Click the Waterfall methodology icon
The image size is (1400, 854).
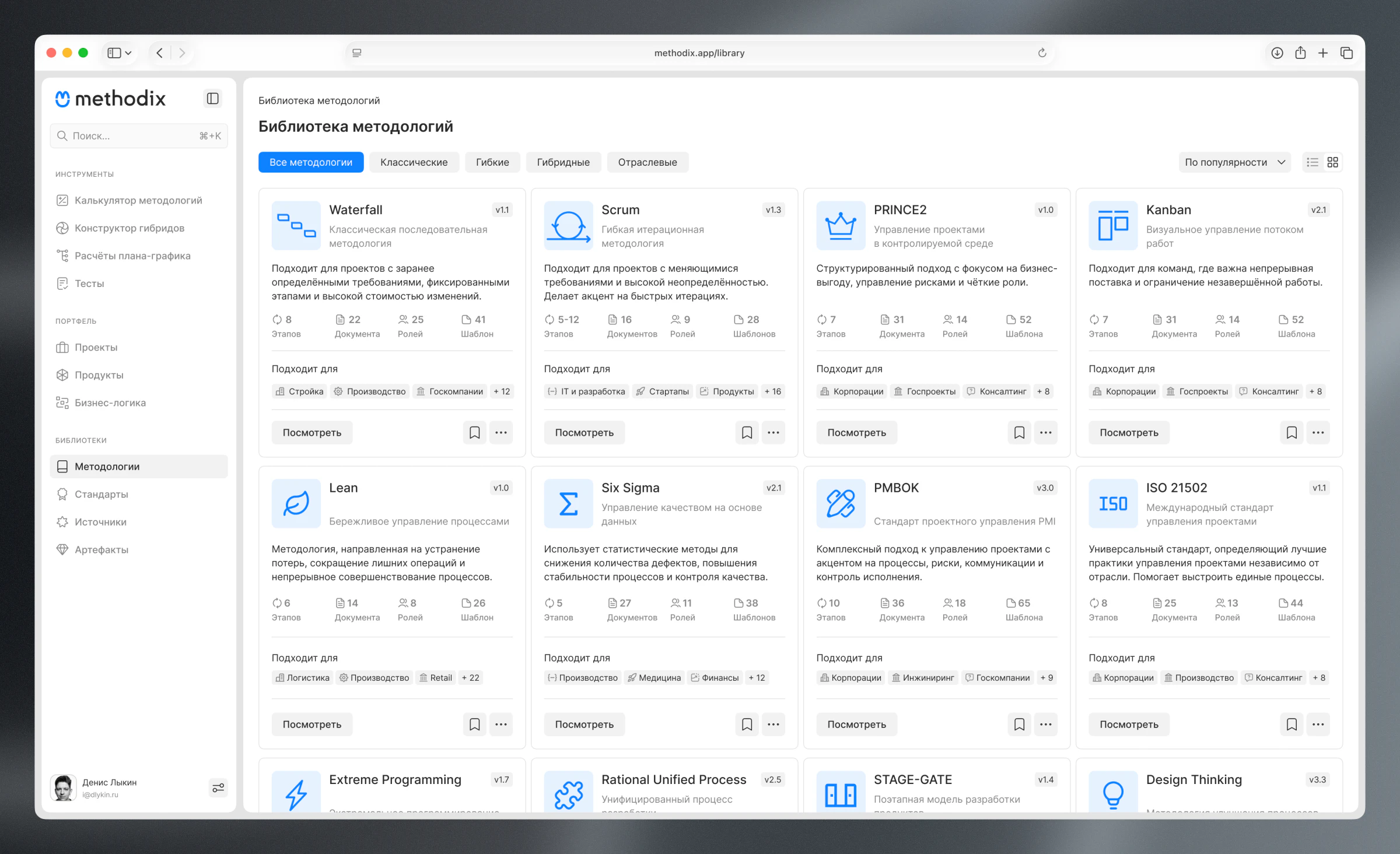click(296, 225)
